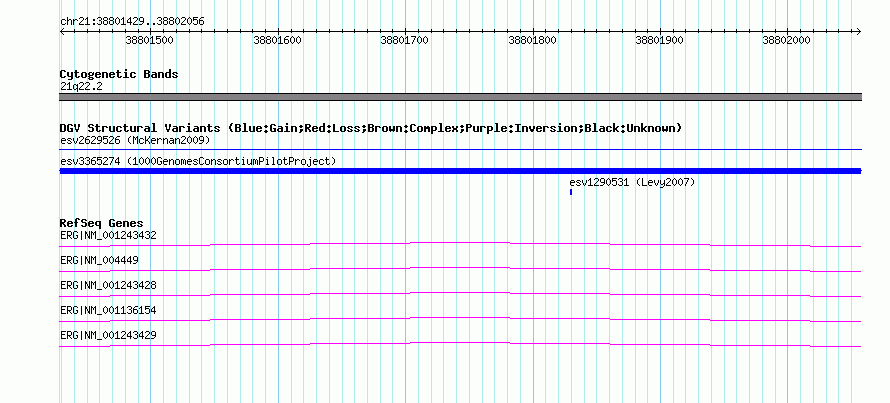Click the thin blue esv2629526 variant line

click(x=460, y=150)
